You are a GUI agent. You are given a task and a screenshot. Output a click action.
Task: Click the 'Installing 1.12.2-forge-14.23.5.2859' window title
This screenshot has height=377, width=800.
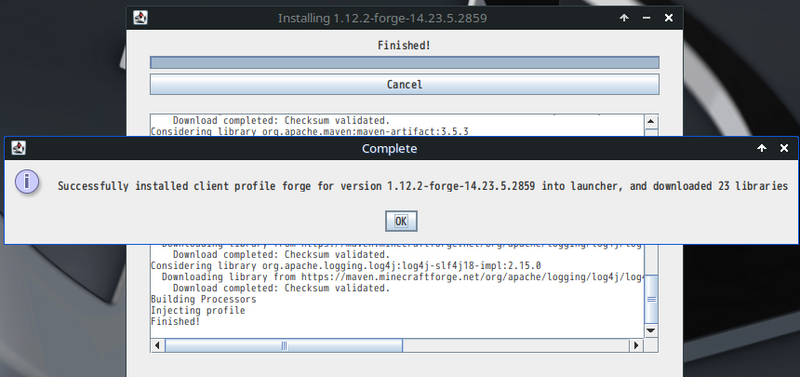[382, 18]
